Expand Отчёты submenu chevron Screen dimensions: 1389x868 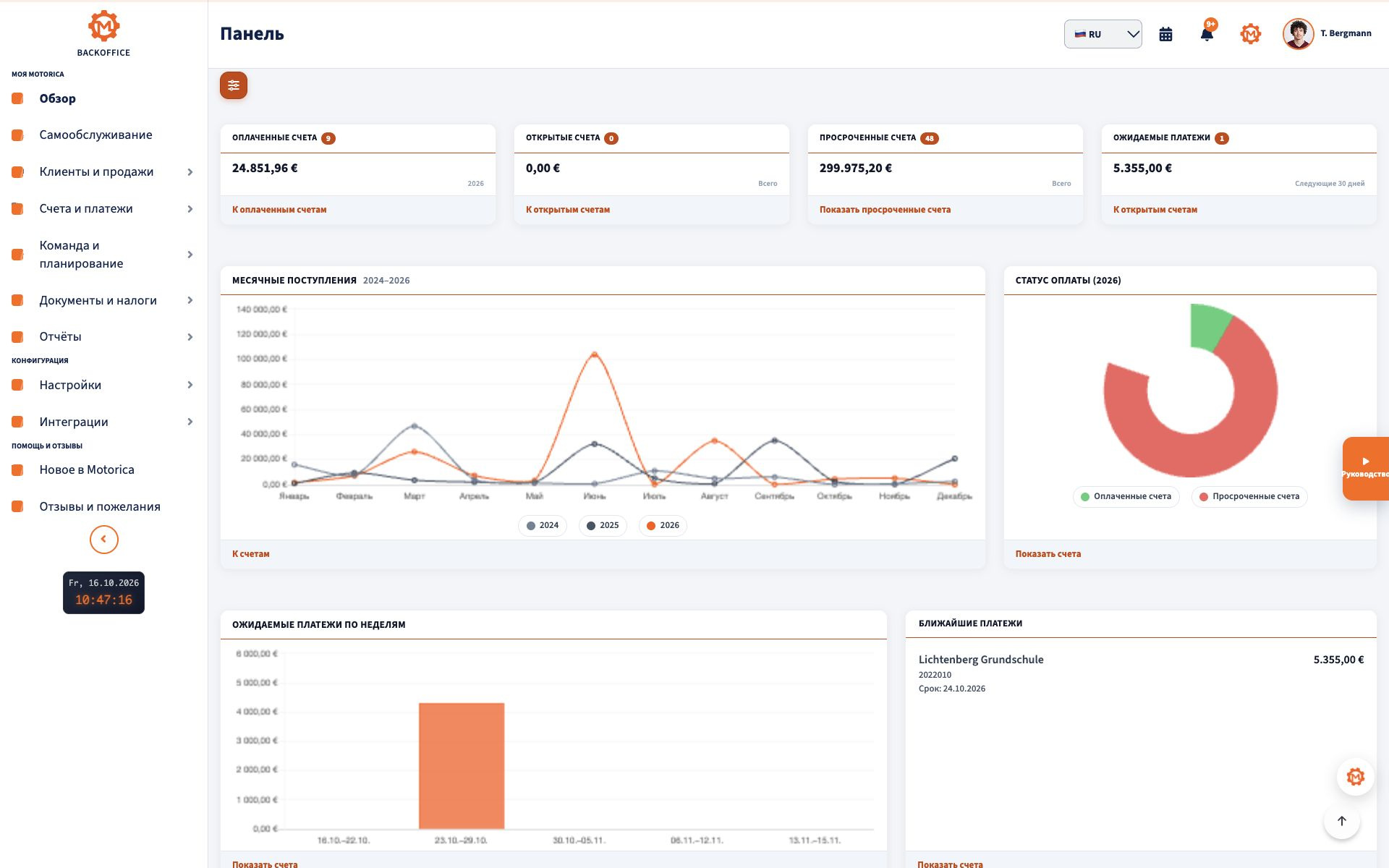click(190, 336)
